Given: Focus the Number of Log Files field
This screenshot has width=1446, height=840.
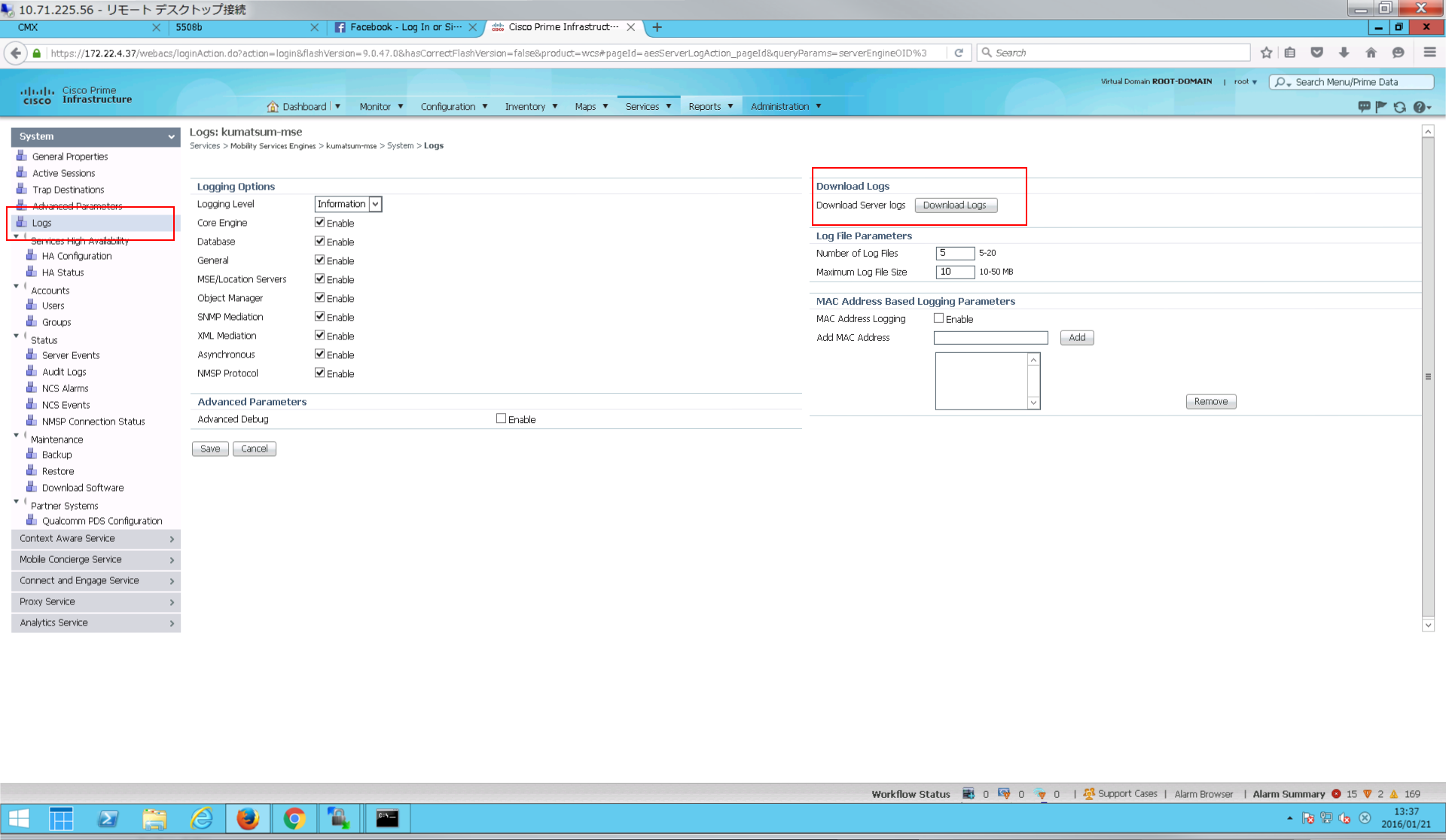Looking at the screenshot, I should (x=955, y=253).
